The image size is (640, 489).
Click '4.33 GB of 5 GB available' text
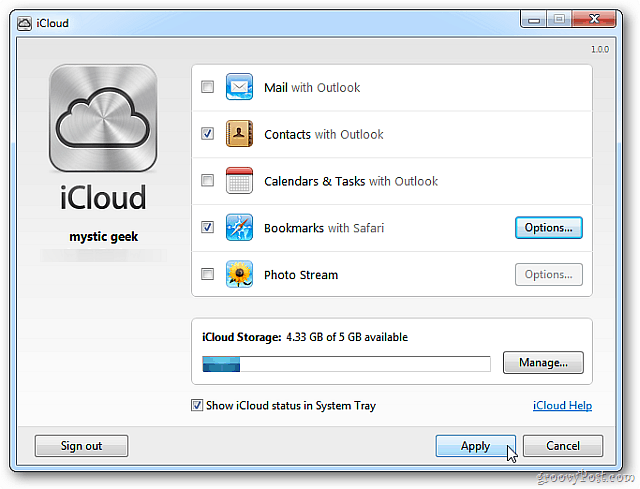tap(347, 337)
